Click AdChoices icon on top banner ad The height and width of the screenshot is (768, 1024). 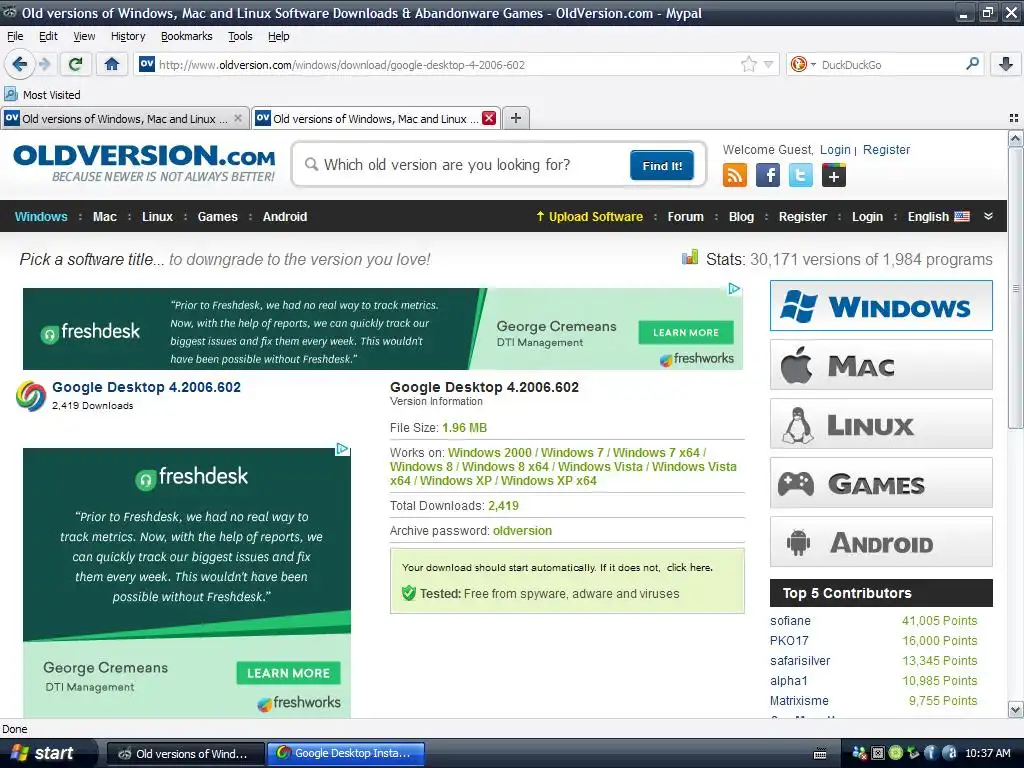[734, 289]
